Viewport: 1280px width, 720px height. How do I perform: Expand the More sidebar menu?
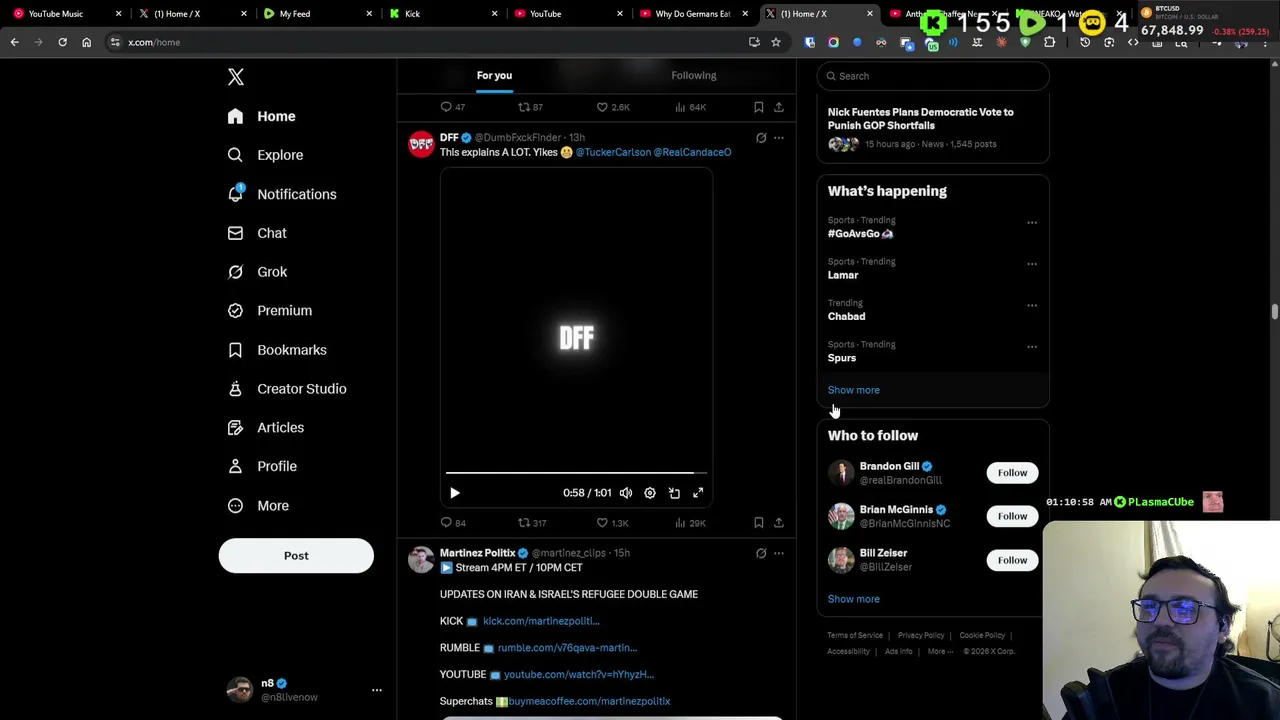pos(258,505)
